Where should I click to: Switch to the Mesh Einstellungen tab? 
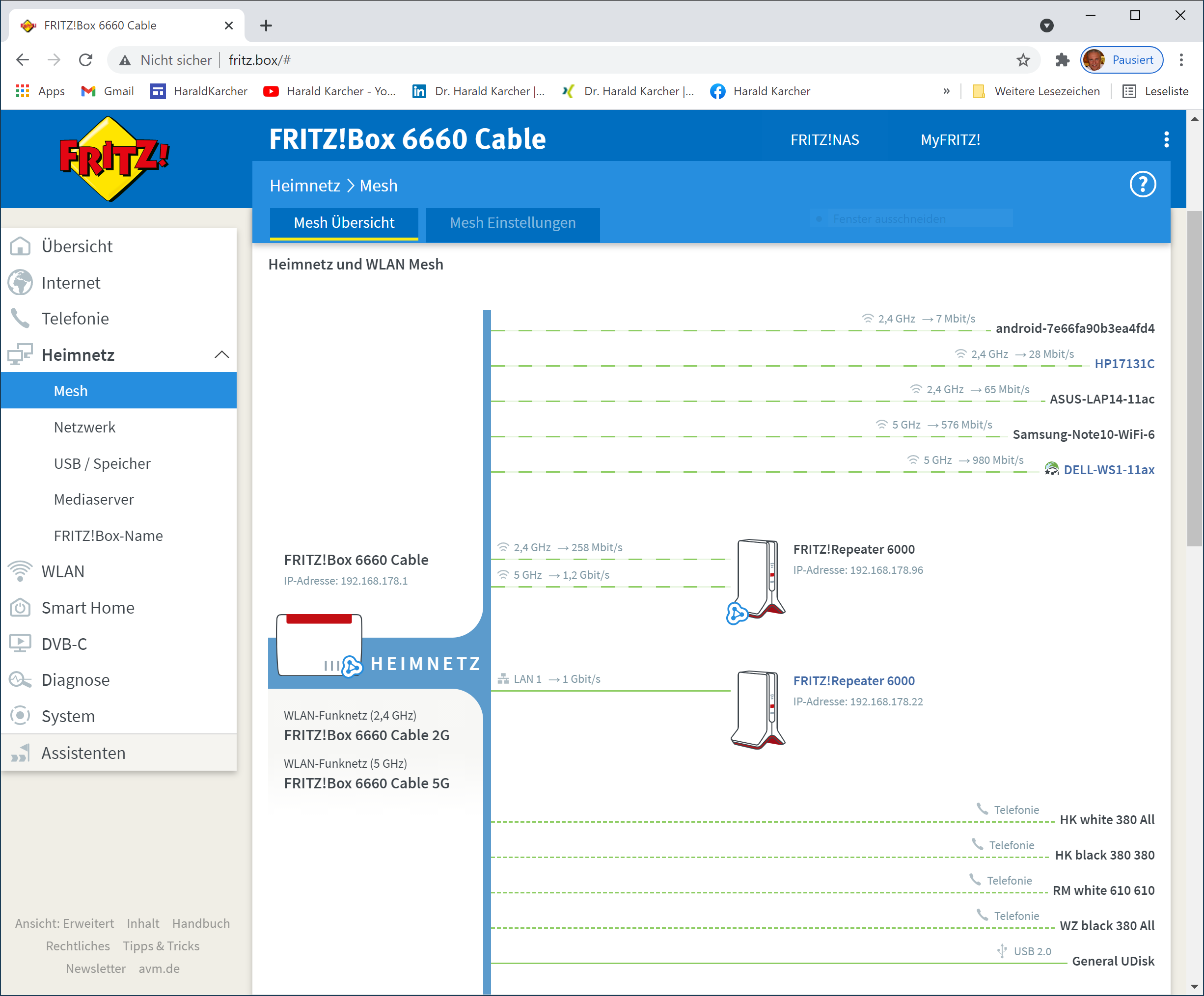(x=513, y=223)
